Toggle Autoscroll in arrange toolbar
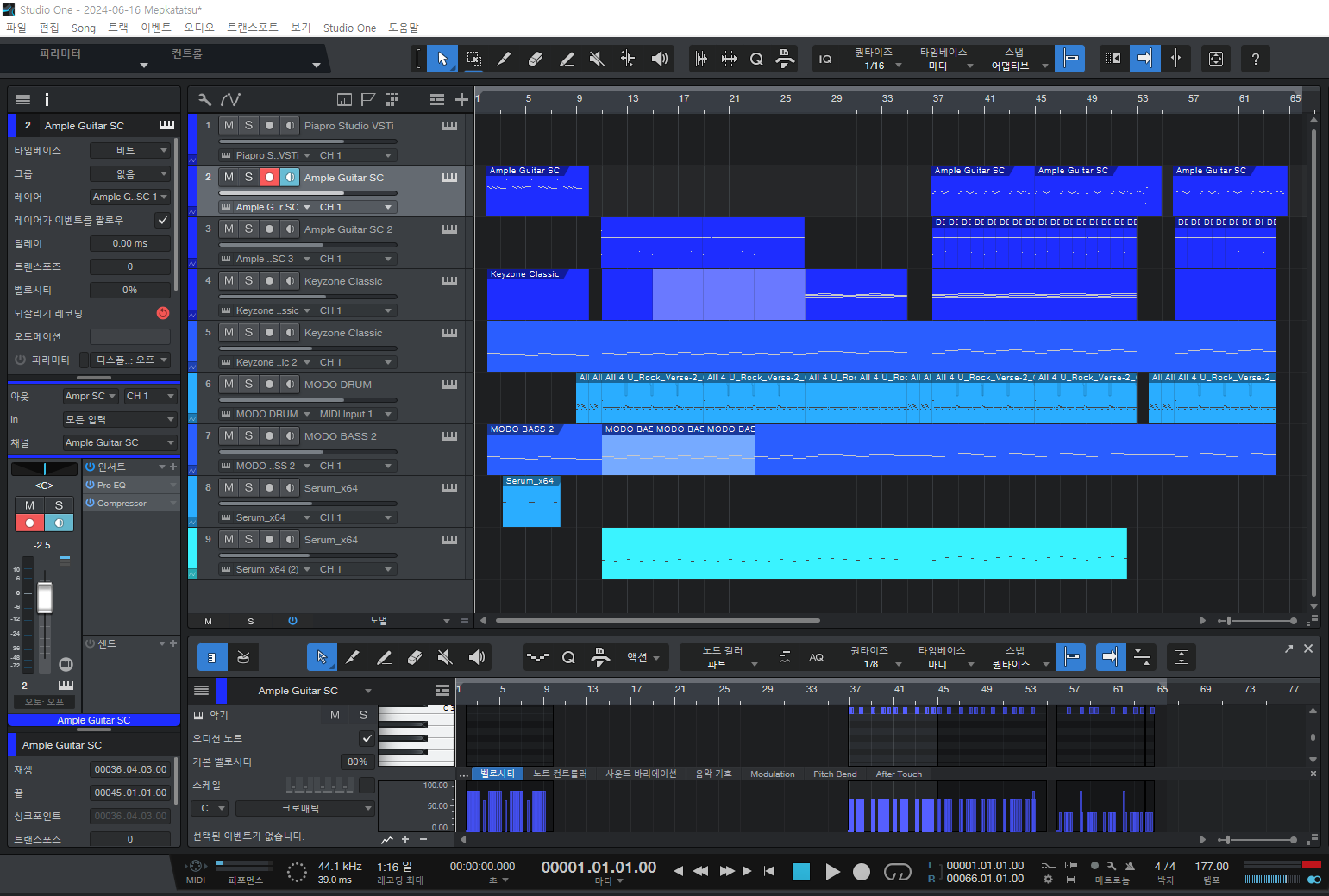Screen dimensions: 1329x896 pos(1144,59)
